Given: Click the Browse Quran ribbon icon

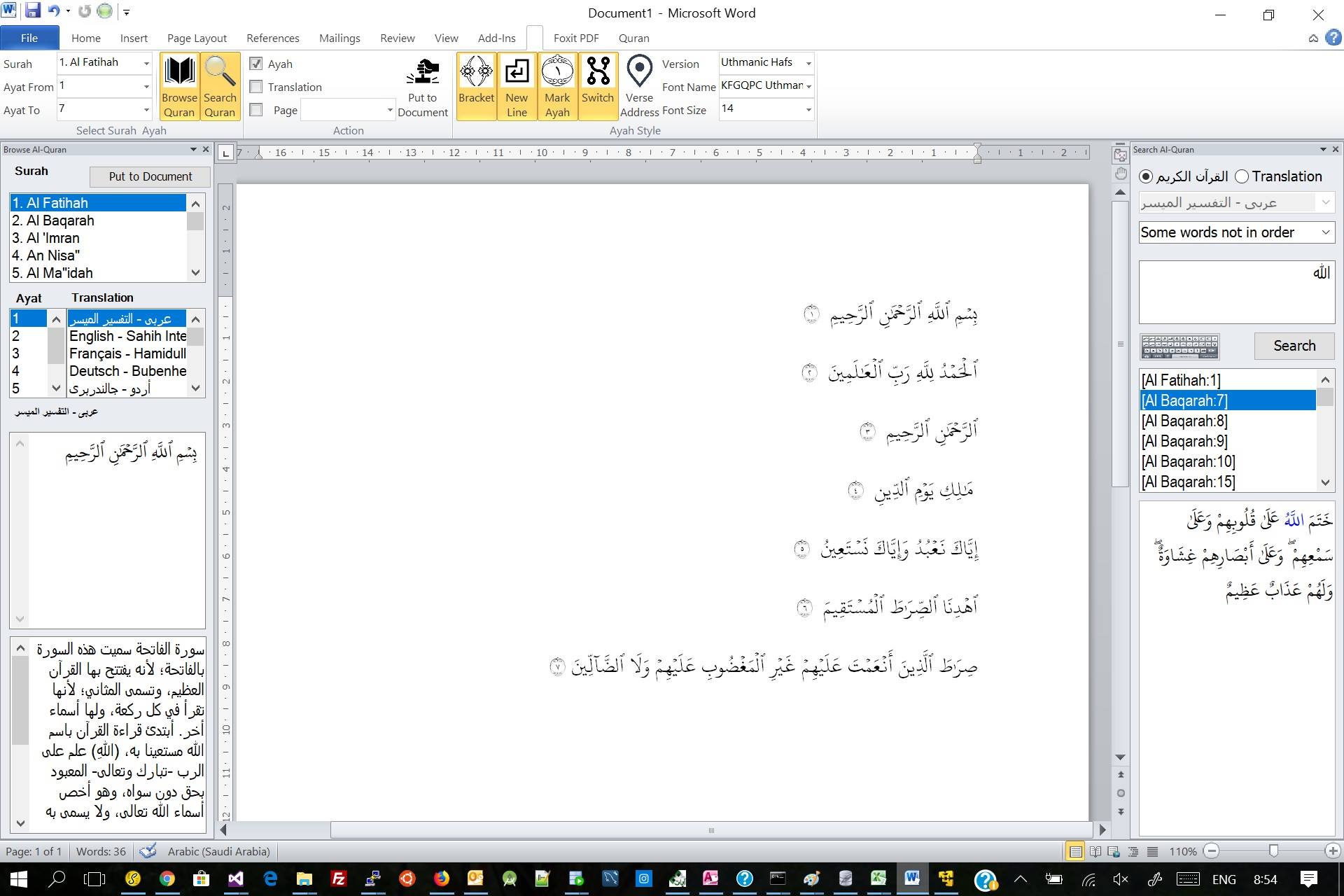Looking at the screenshot, I should click(179, 86).
